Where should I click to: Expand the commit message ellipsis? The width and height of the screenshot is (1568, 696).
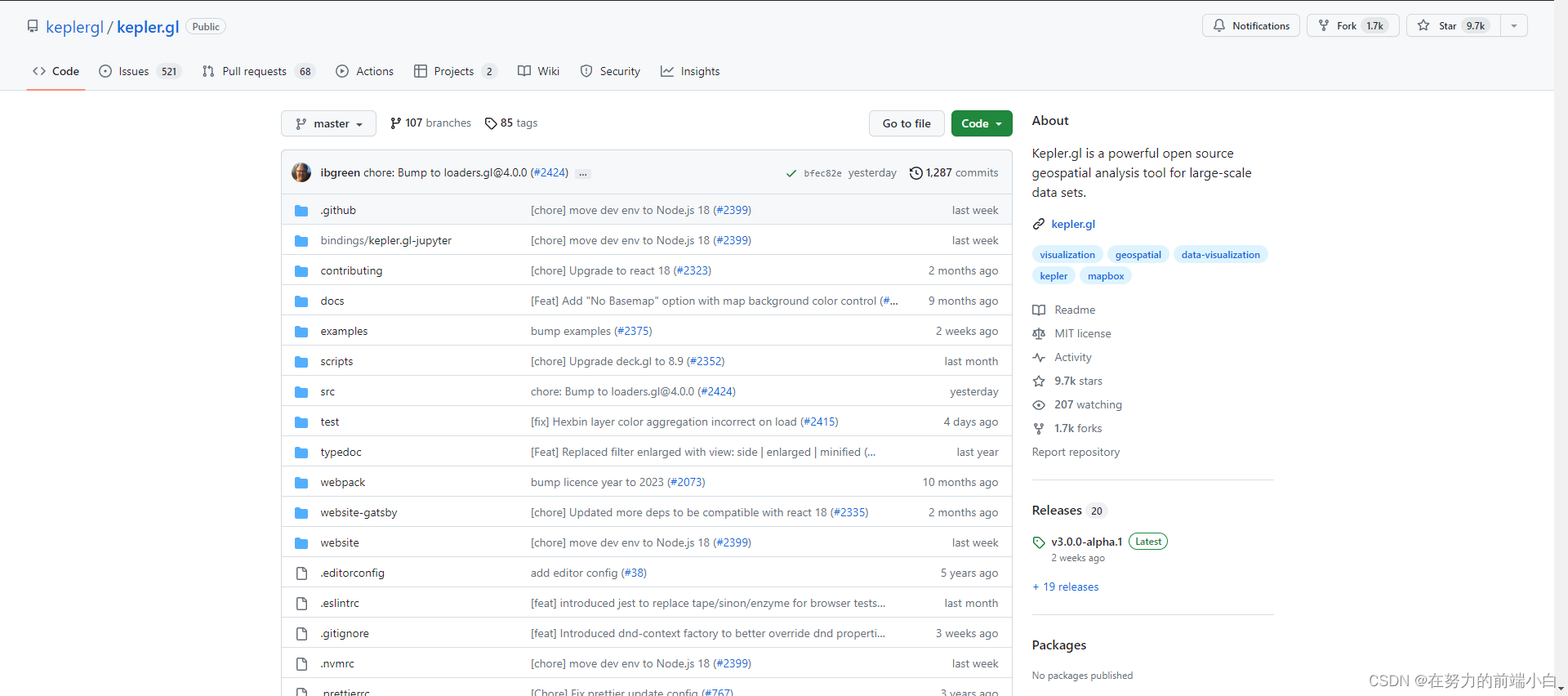(x=583, y=173)
